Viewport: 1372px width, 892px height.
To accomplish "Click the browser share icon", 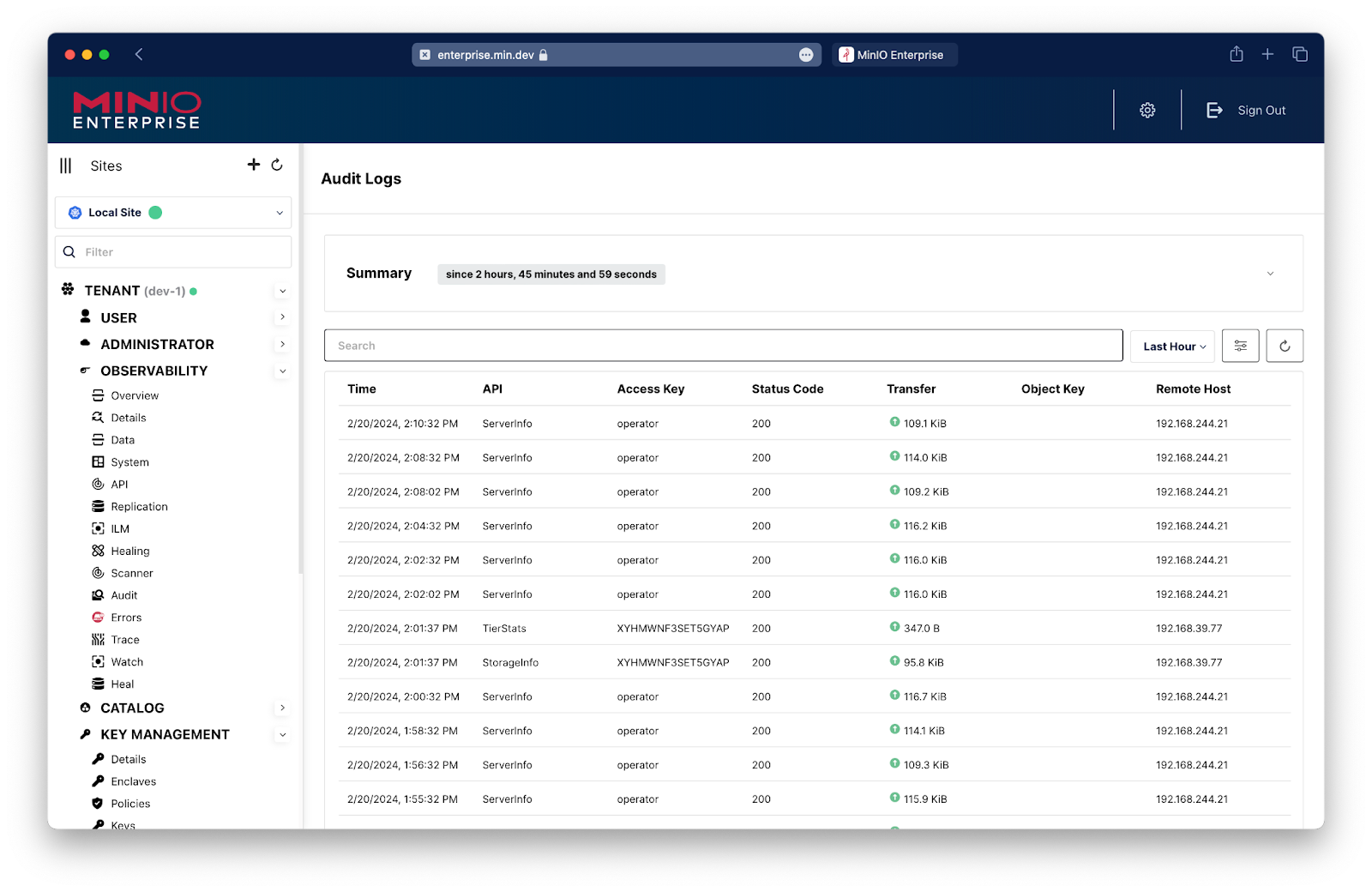I will point(1236,54).
